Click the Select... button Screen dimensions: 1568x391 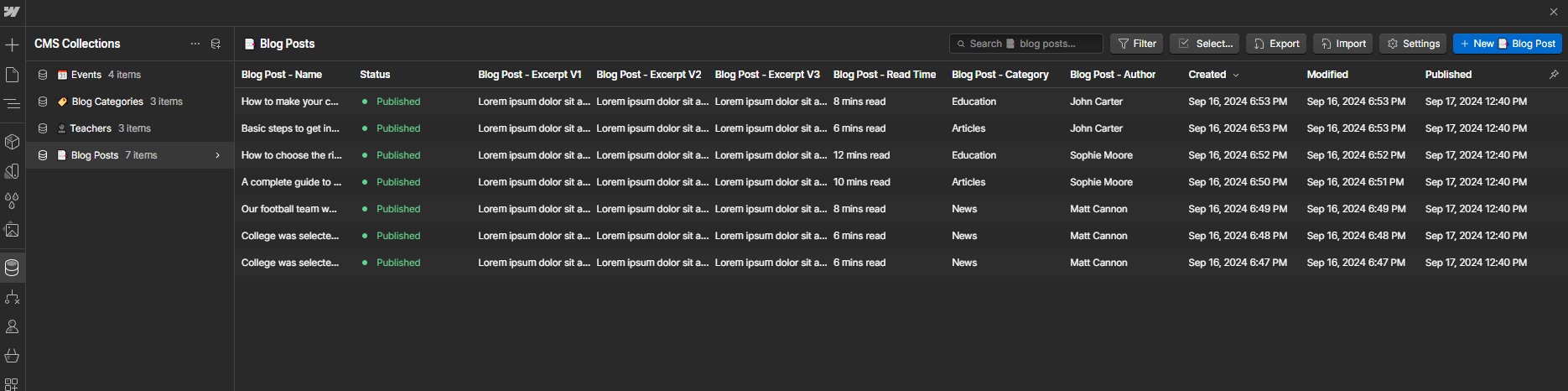pos(1205,44)
